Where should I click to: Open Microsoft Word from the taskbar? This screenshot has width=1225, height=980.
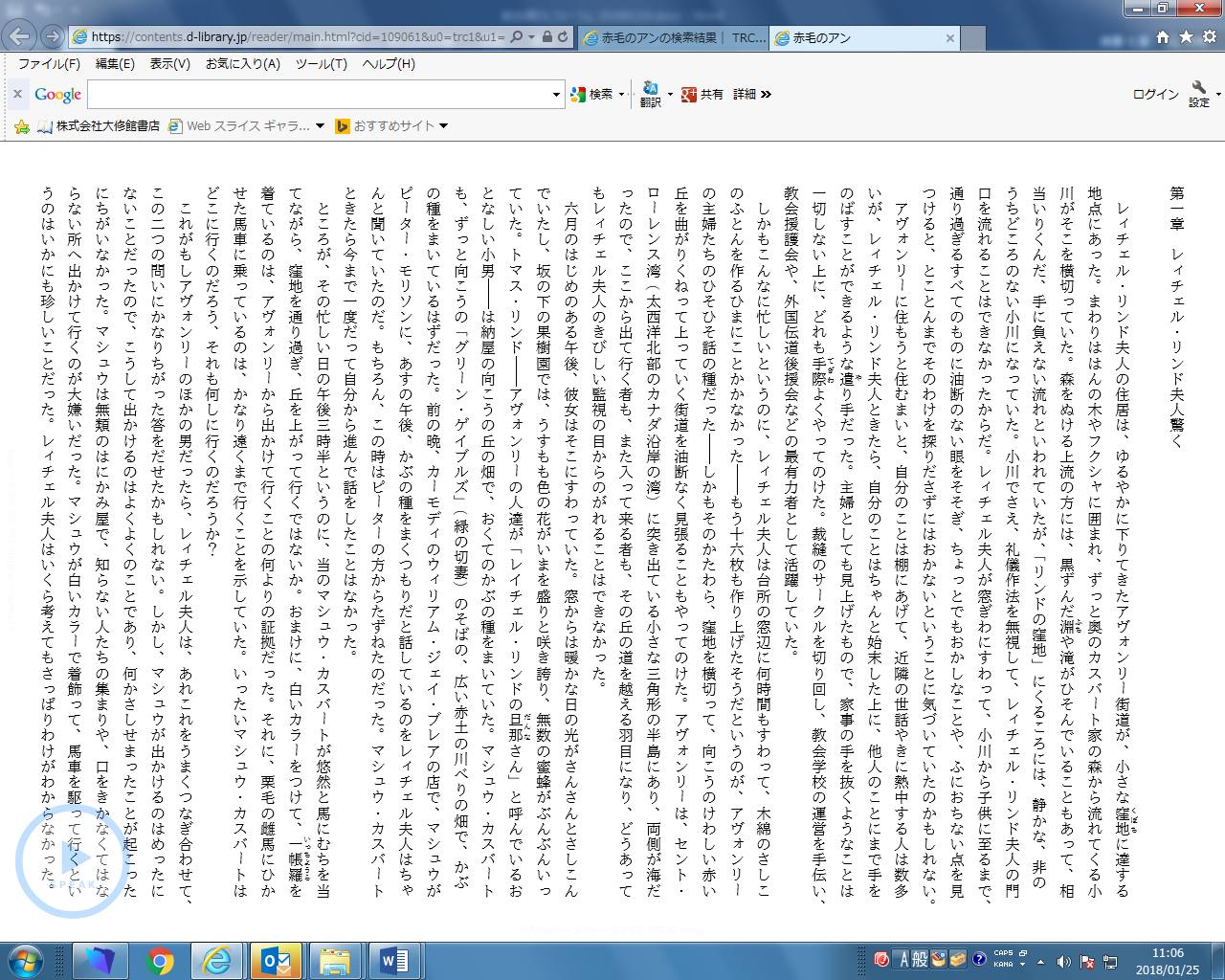pyautogui.click(x=393, y=961)
